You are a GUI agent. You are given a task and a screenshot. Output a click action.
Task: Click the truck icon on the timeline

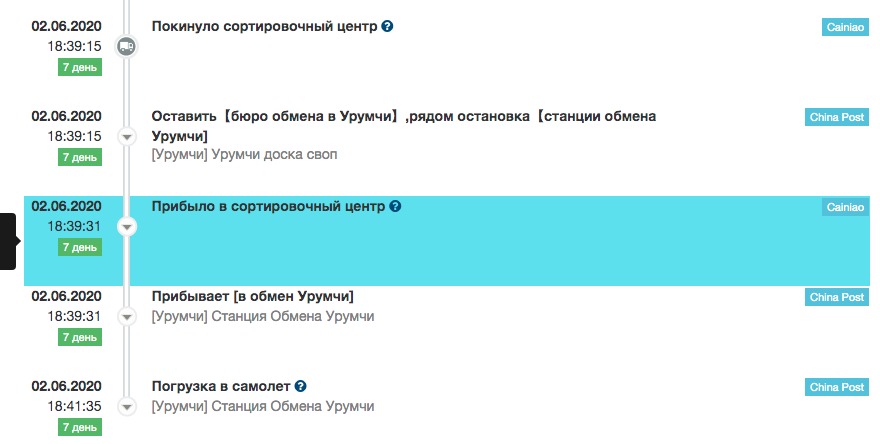[x=127, y=46]
